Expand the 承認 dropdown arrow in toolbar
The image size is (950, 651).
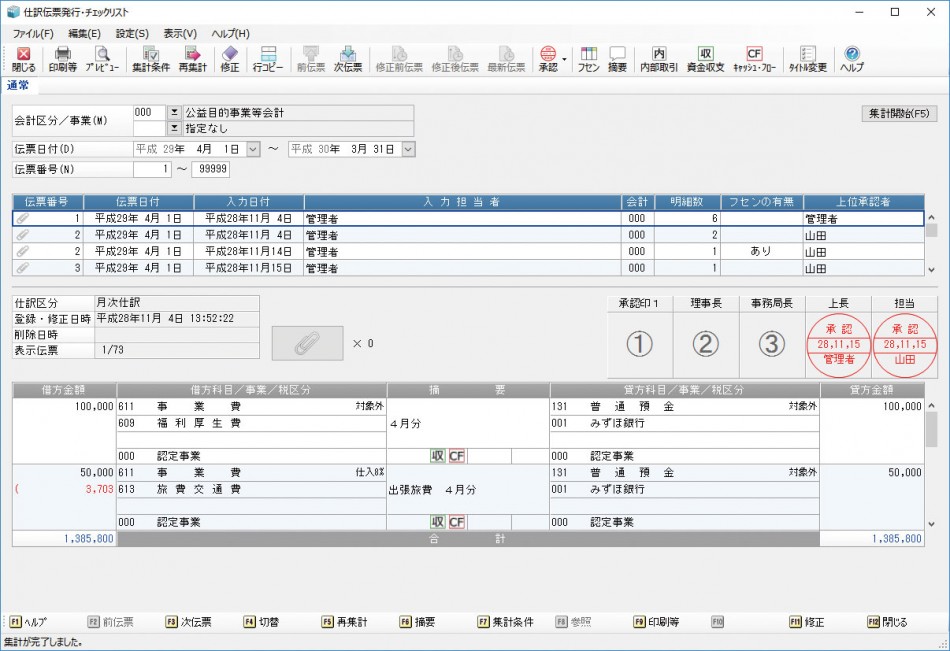point(565,58)
